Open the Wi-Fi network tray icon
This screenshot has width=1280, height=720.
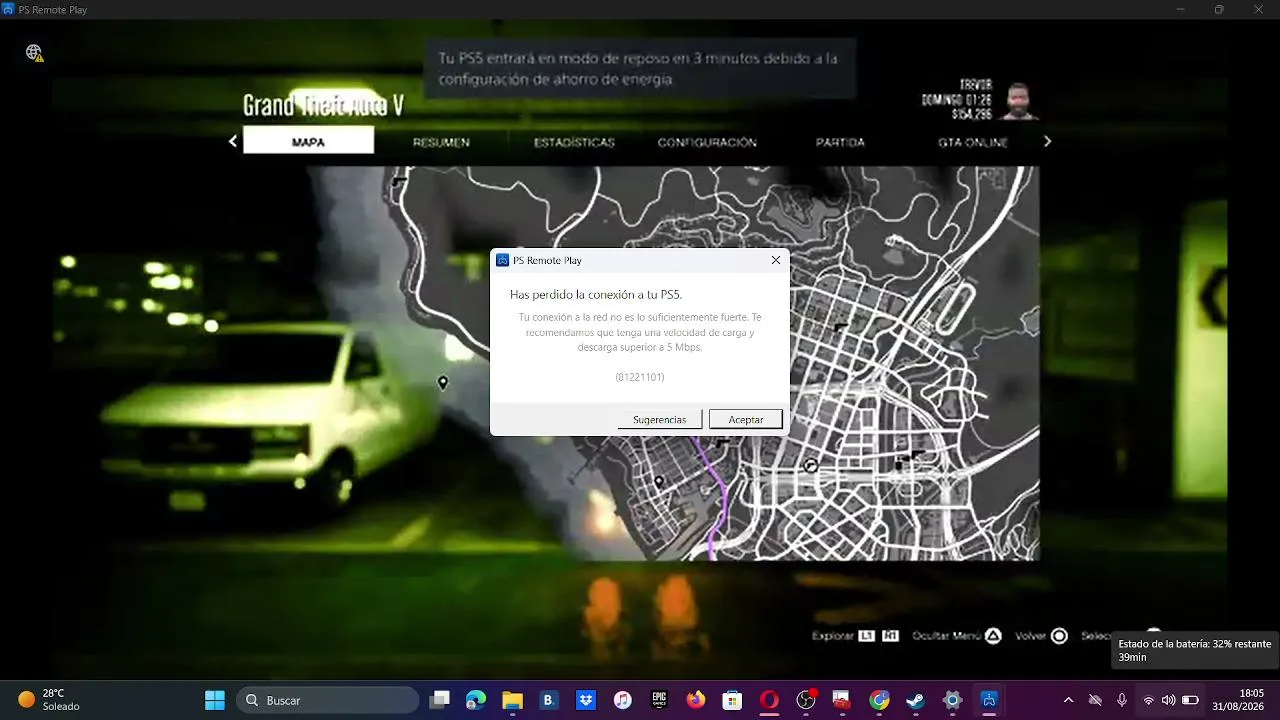point(1148,700)
